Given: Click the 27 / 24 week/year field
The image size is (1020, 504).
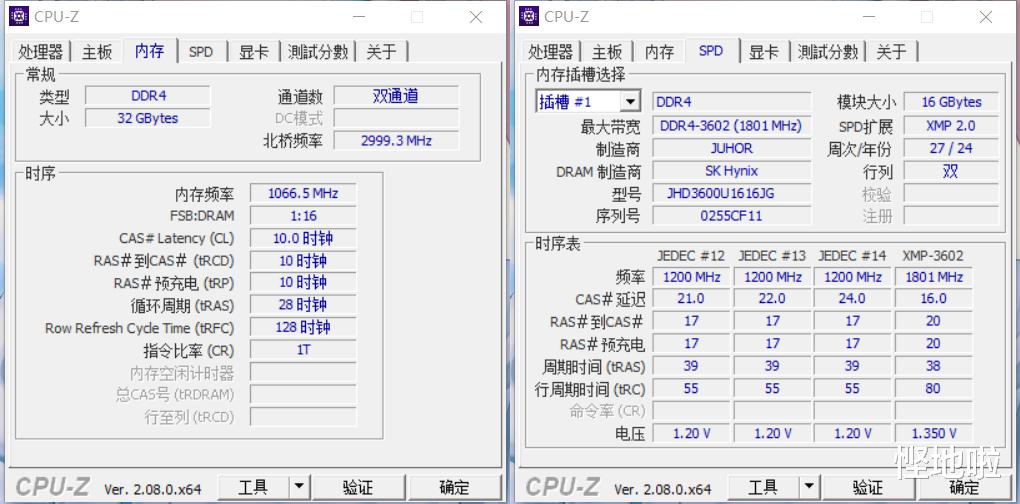Looking at the screenshot, I should [951, 148].
